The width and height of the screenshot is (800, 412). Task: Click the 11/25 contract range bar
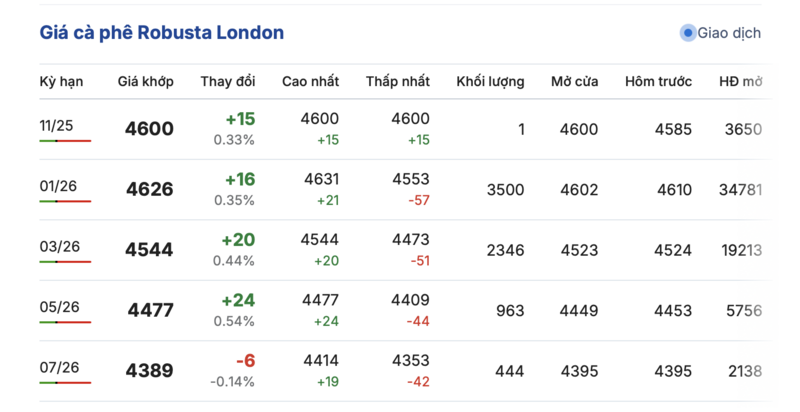[x=65, y=141]
